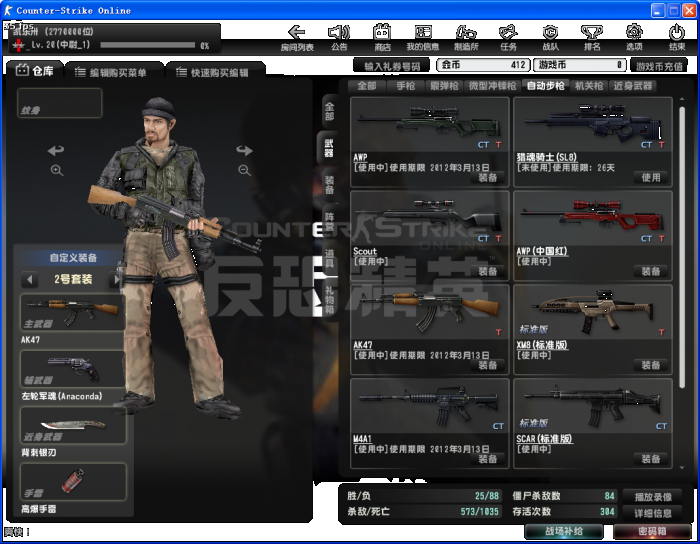Click the battlefield supply (战场补给) button
Screen dimensions: 700x544
tap(564, 531)
